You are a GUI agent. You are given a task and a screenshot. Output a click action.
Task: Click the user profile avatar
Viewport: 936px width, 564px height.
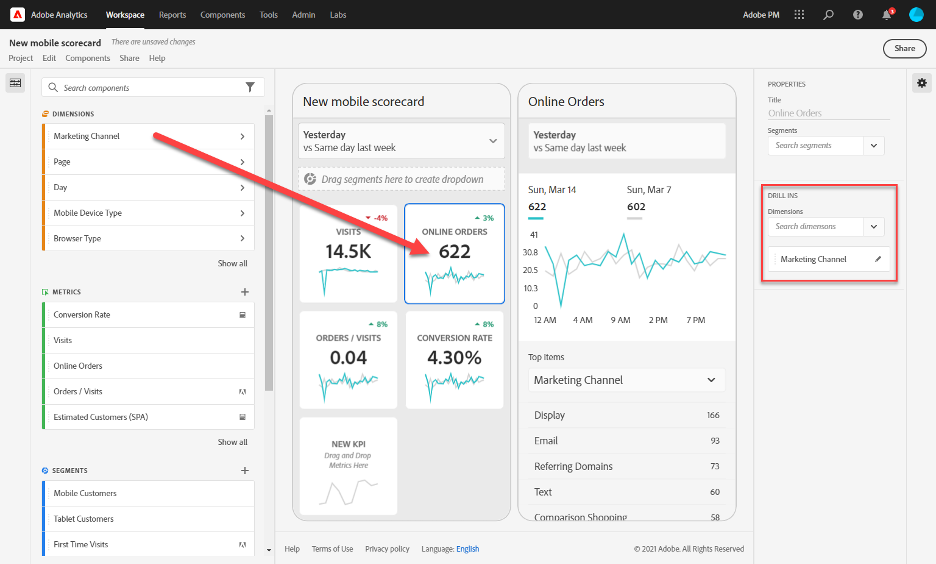pyautogui.click(x=916, y=14)
